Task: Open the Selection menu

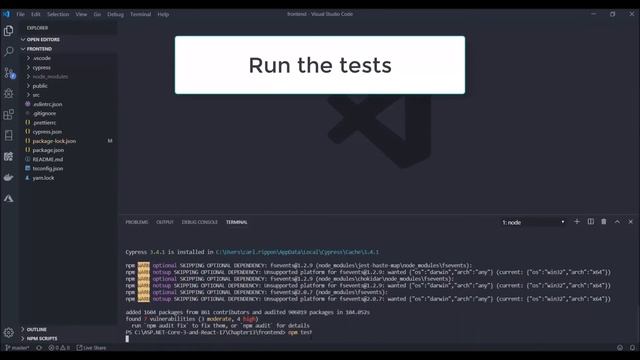Action: click(x=58, y=14)
